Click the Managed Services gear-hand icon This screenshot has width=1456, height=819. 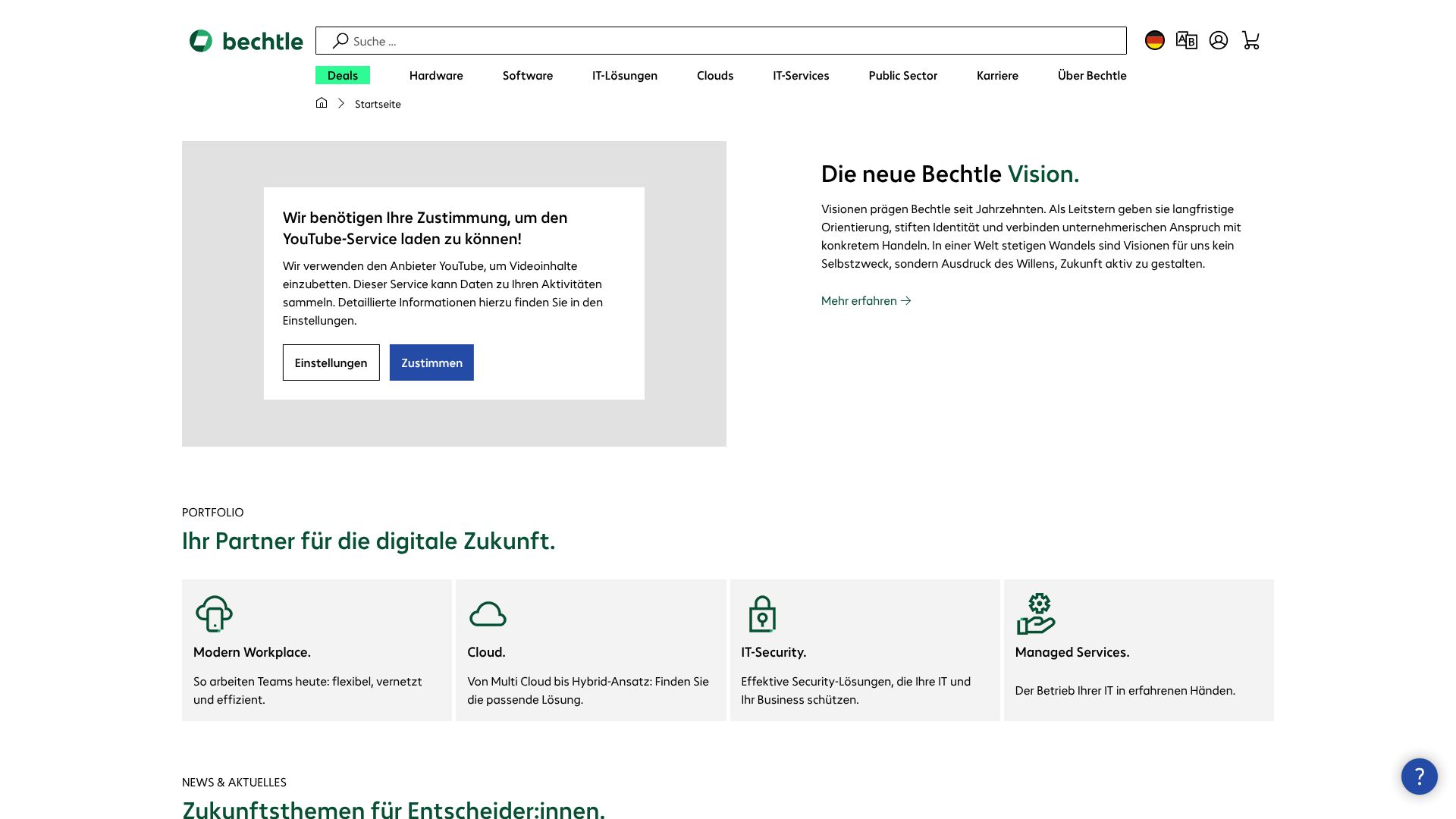[1036, 613]
